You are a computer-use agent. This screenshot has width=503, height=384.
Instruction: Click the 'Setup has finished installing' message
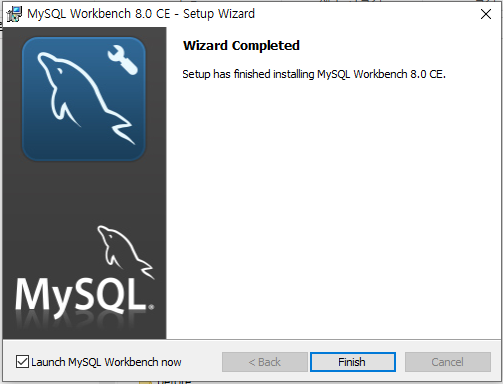pyautogui.click(x=314, y=74)
